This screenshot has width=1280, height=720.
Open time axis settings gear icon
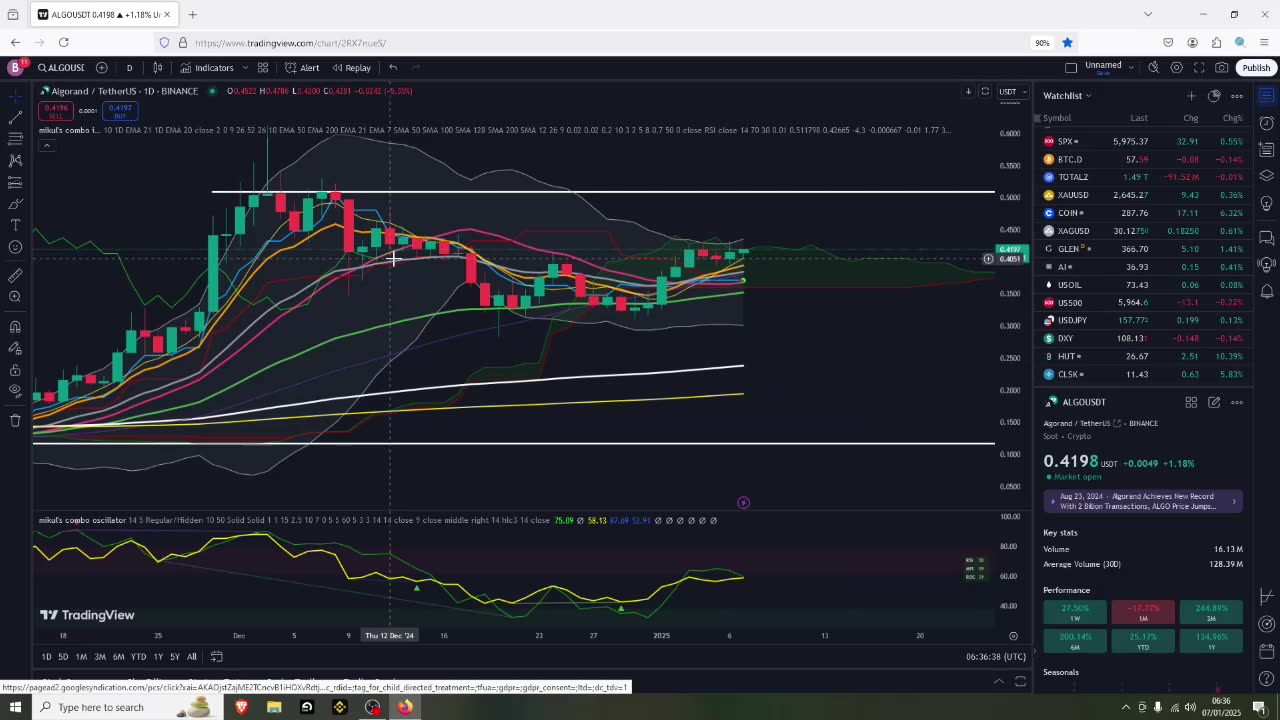[1013, 636]
